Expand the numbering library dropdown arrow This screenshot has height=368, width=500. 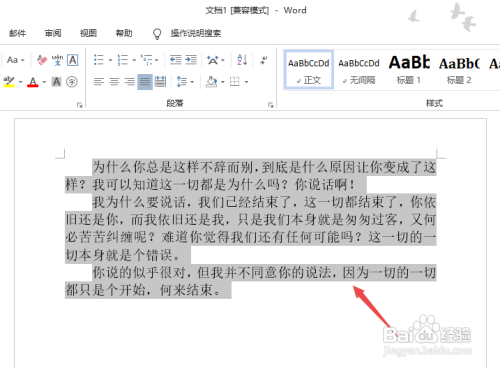pos(134,60)
